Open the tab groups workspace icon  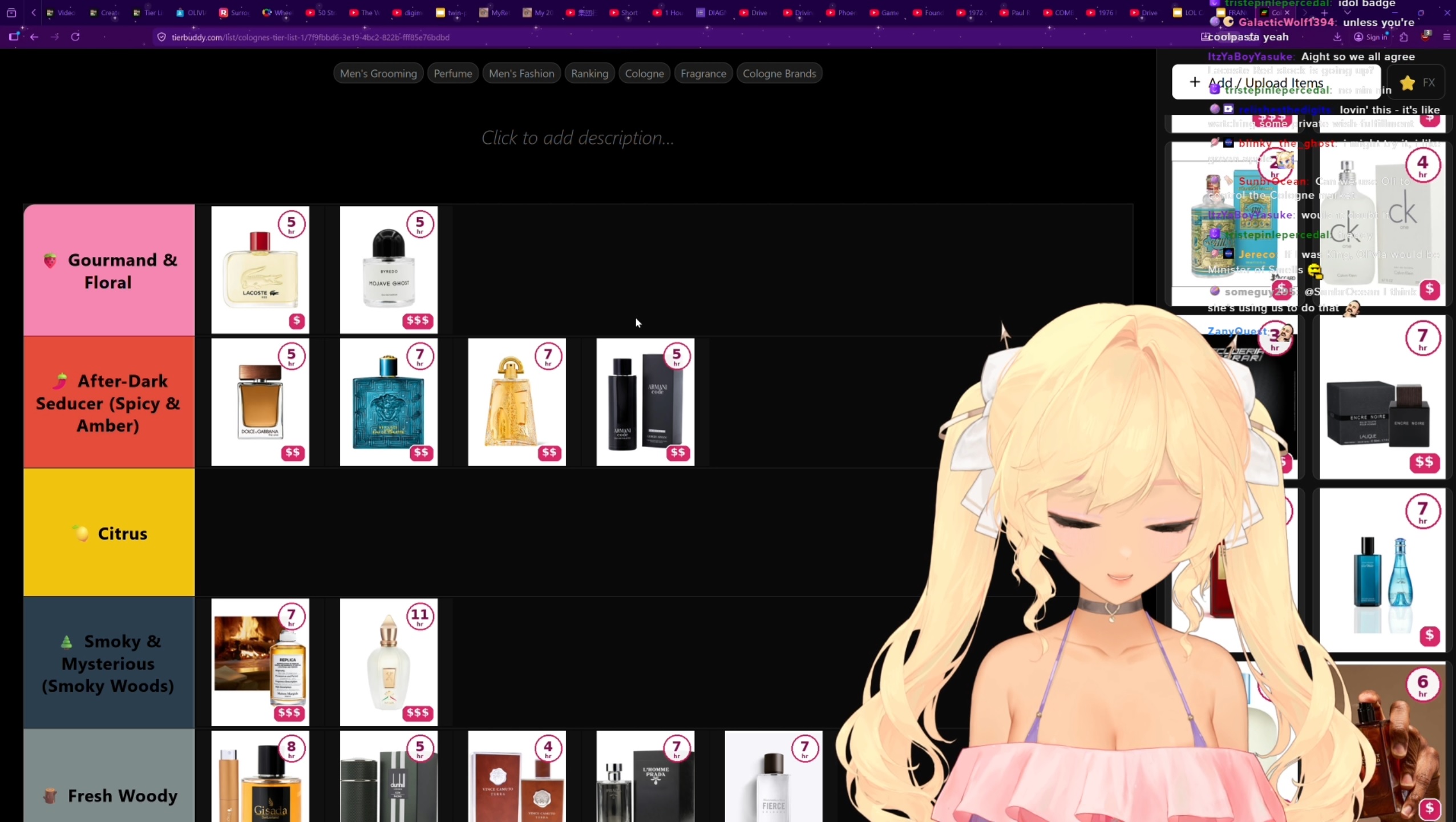pos(11,13)
